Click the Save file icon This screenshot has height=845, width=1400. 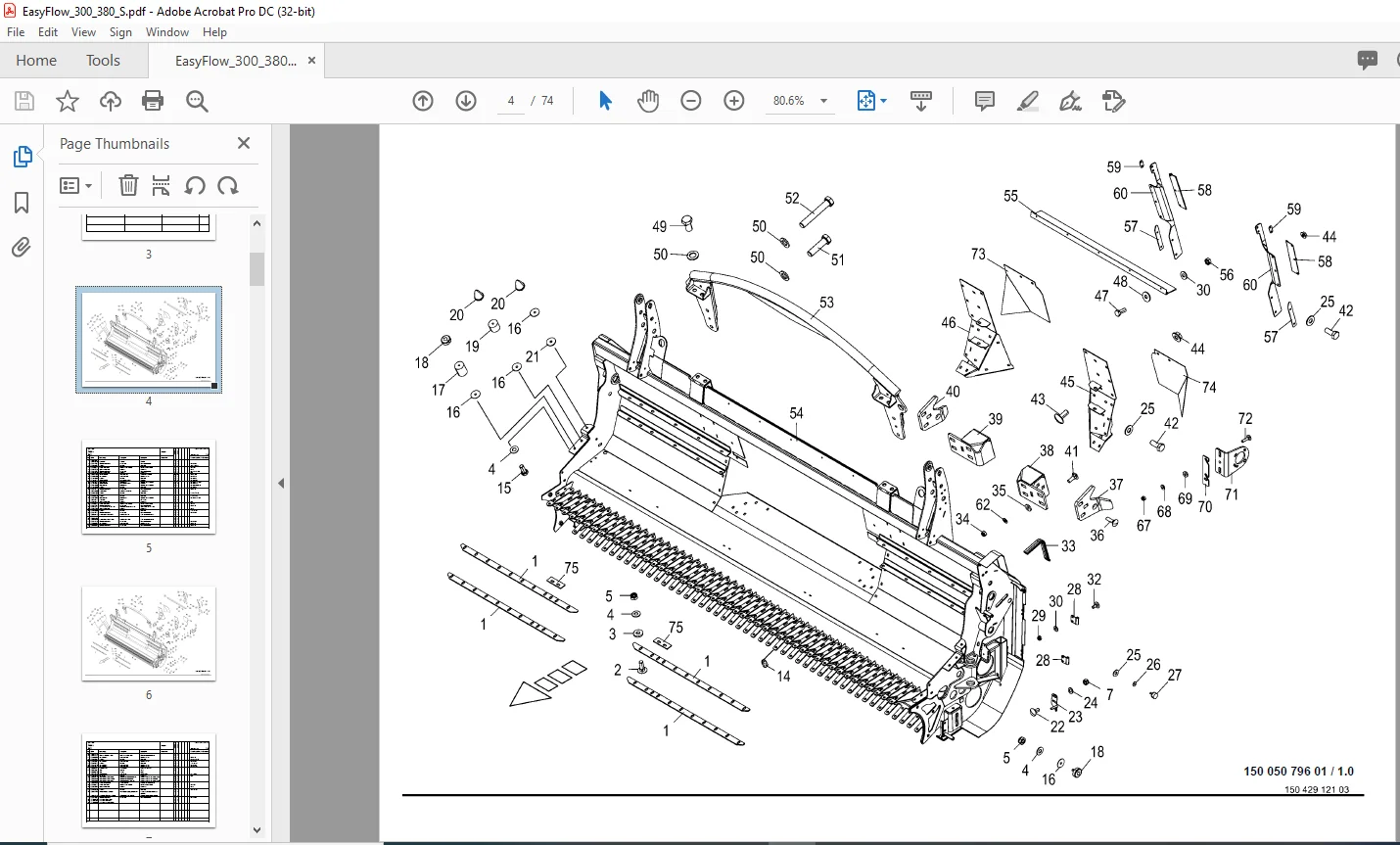pyautogui.click(x=24, y=101)
